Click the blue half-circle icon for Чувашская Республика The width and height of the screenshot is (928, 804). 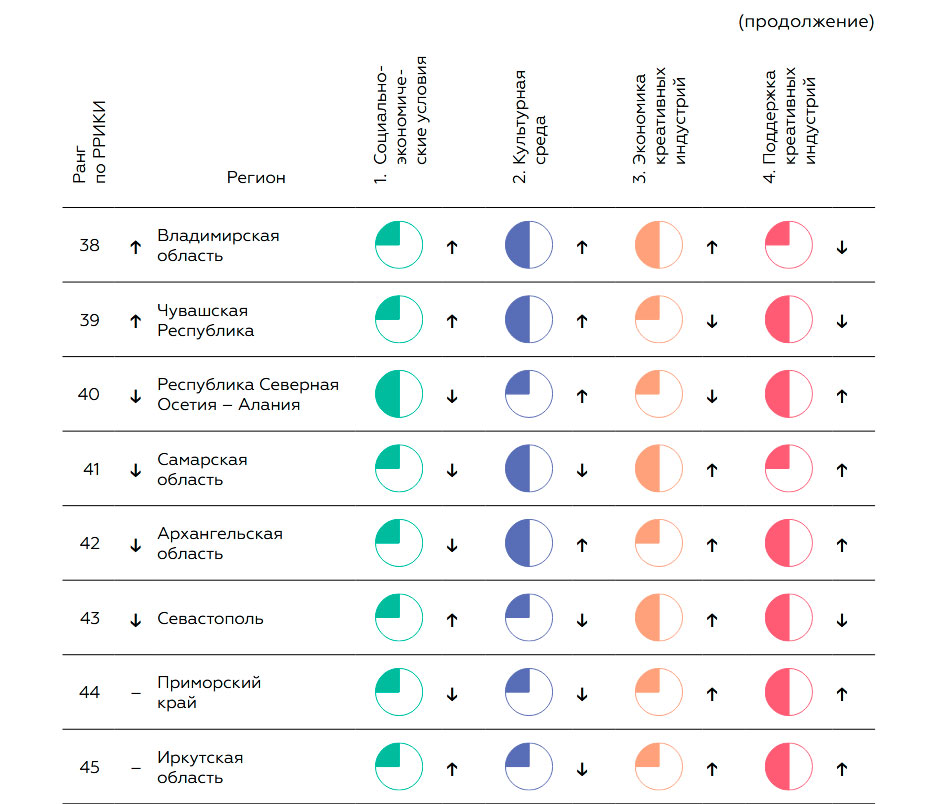[x=529, y=321]
